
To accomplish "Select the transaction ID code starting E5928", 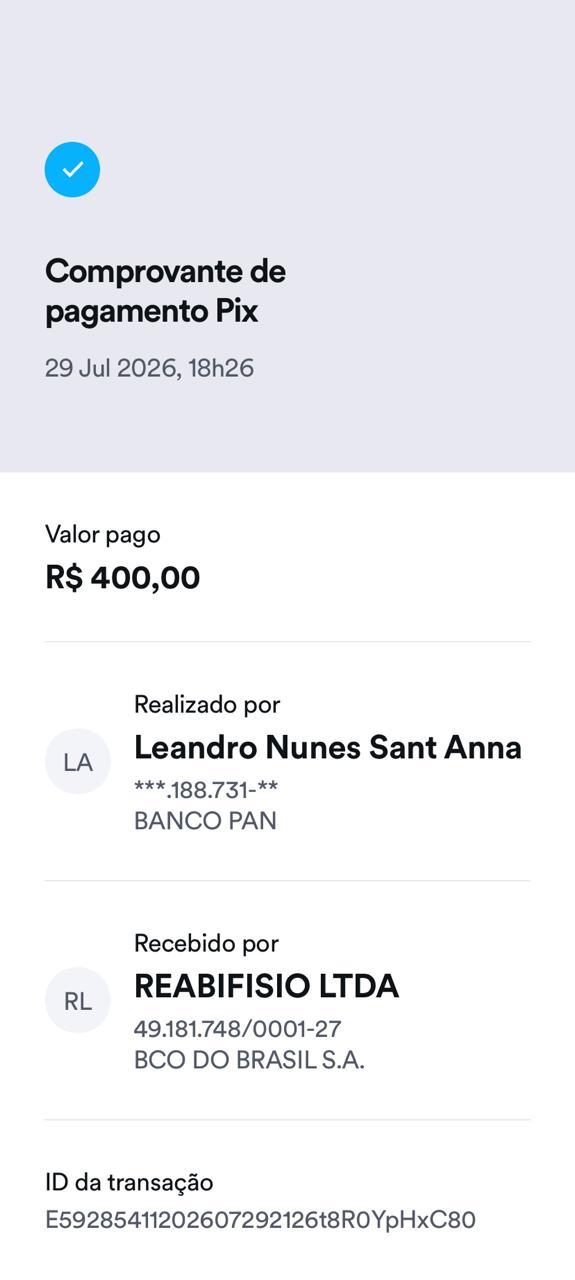I will coord(260,1220).
